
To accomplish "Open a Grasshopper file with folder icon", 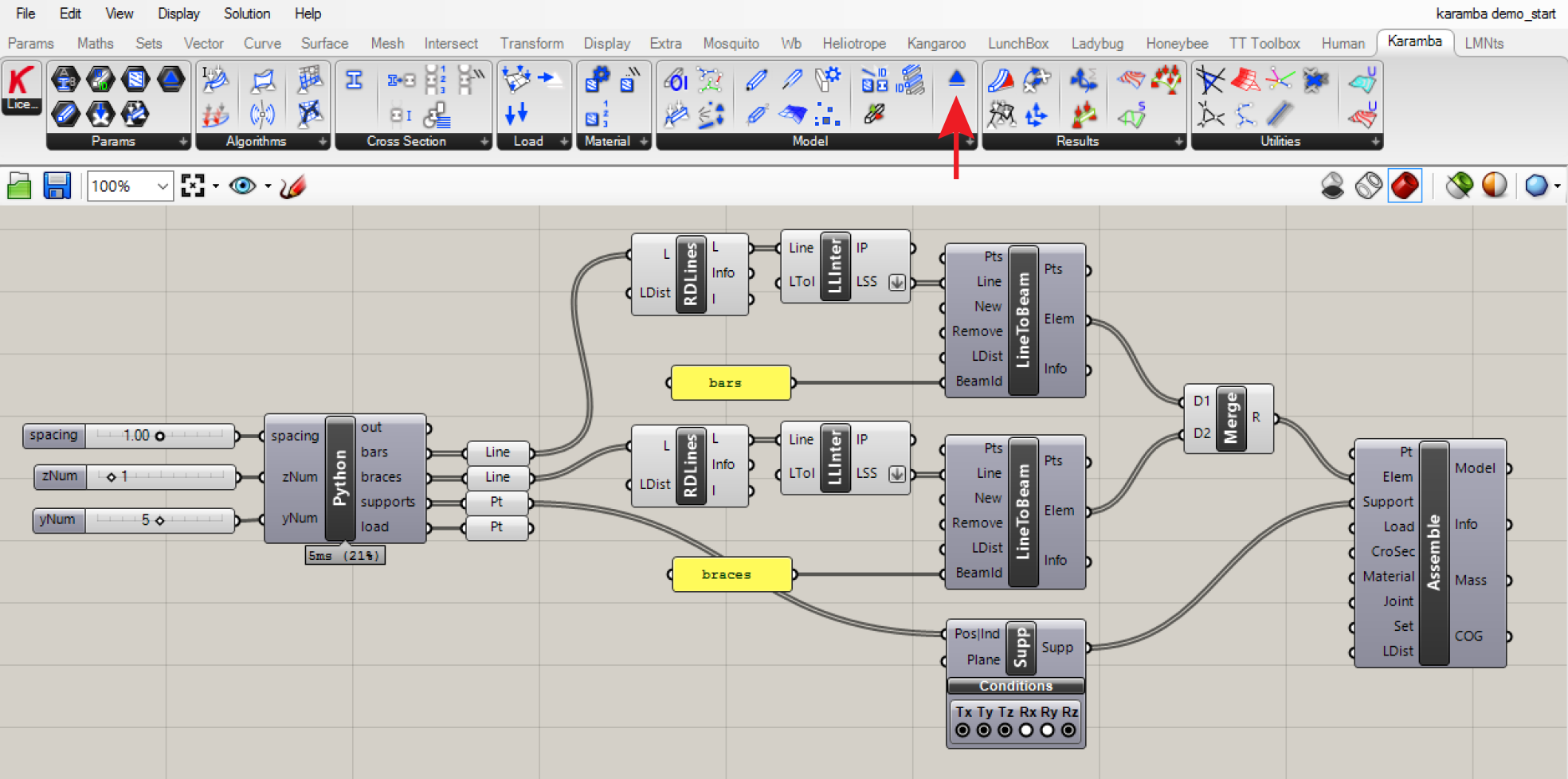I will point(19,186).
